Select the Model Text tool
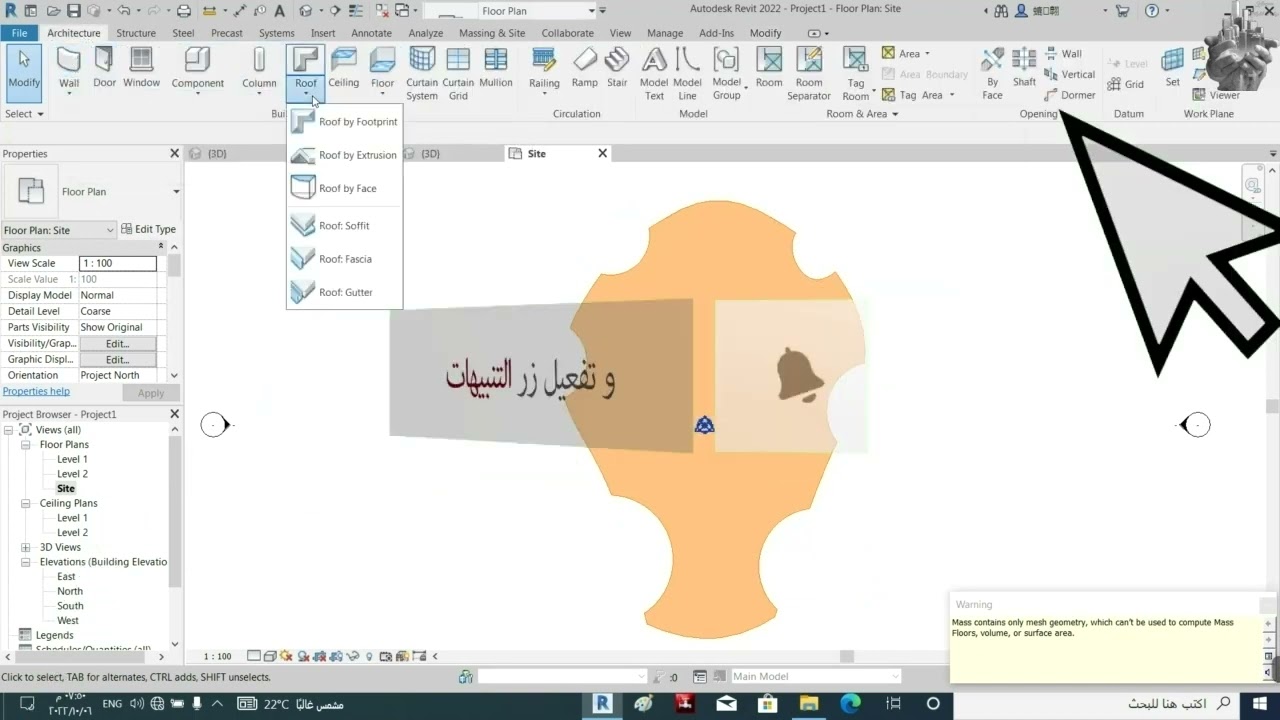The height and width of the screenshot is (720, 1280). tap(654, 74)
